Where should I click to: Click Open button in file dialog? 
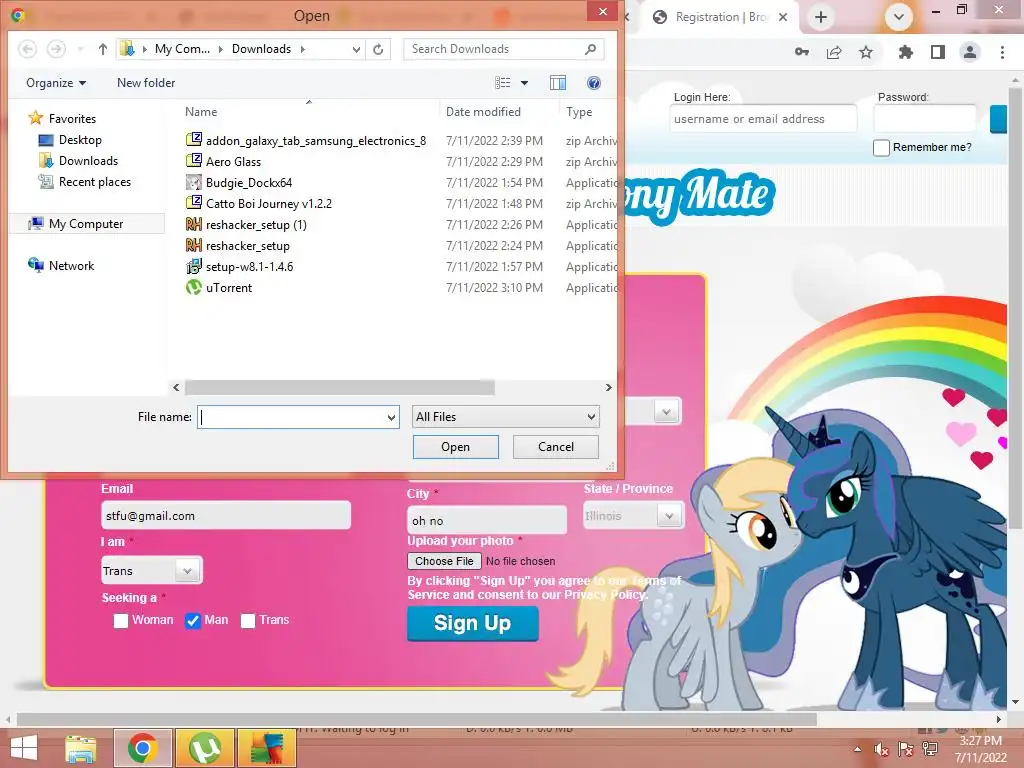[456, 447]
